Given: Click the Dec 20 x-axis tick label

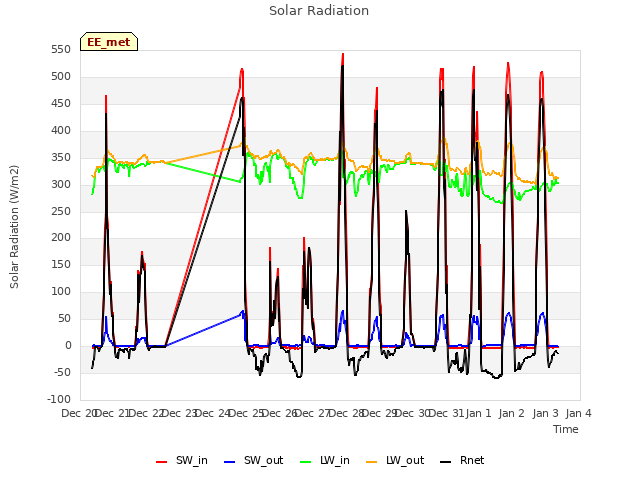Looking at the screenshot, I should [x=78, y=413].
